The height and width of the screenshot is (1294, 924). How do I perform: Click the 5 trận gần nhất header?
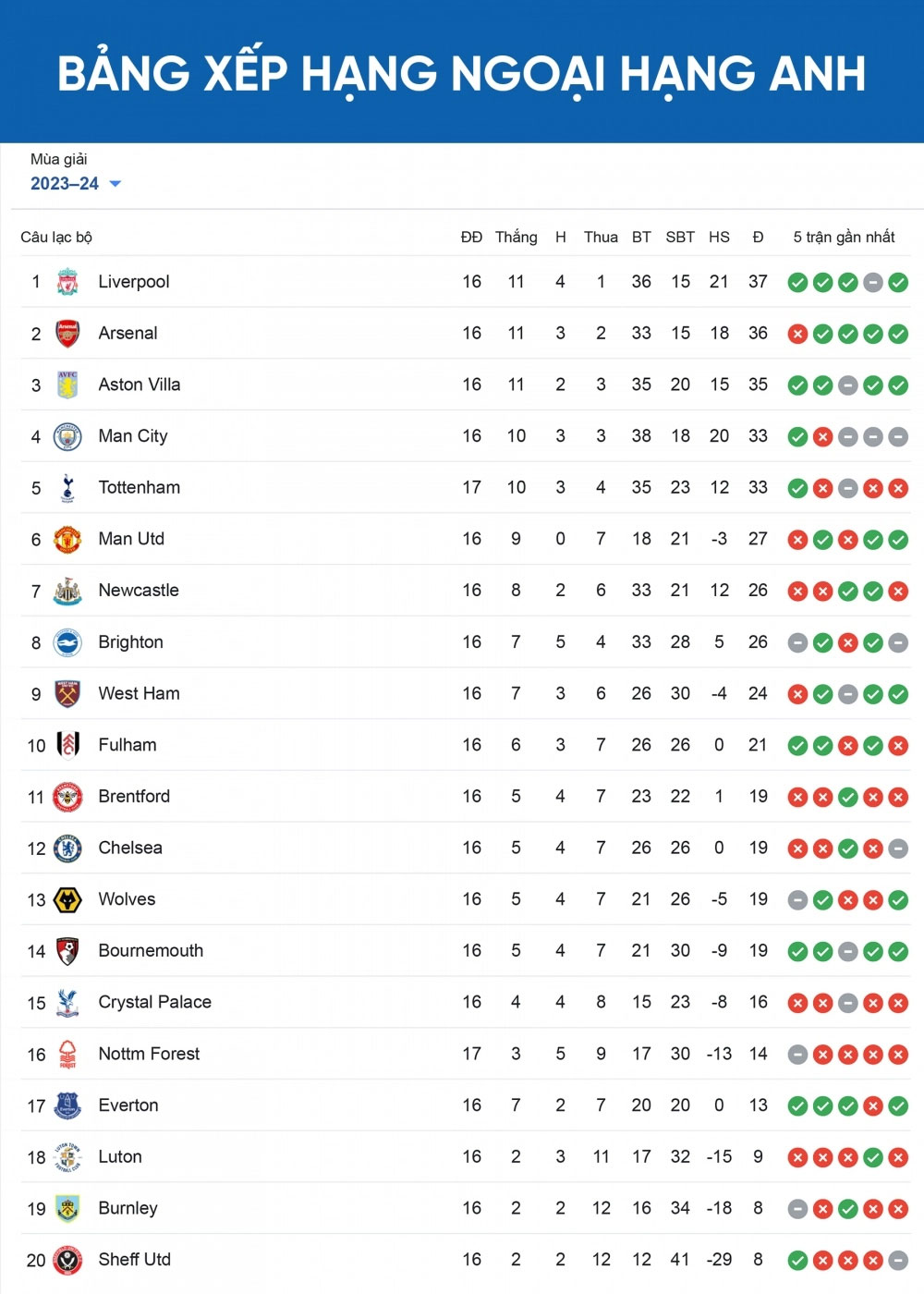point(844,238)
